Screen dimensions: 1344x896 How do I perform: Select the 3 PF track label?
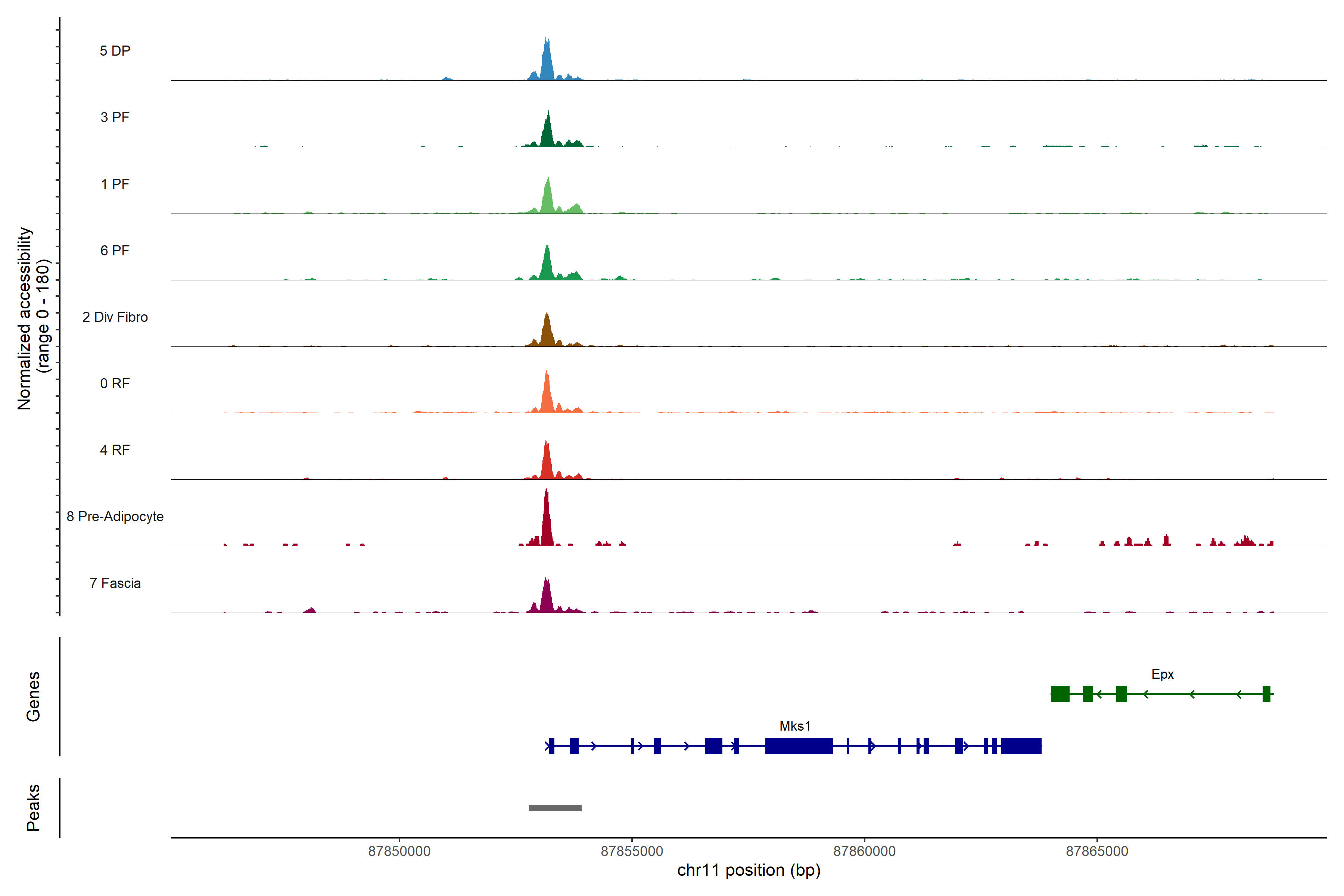pyautogui.click(x=115, y=117)
